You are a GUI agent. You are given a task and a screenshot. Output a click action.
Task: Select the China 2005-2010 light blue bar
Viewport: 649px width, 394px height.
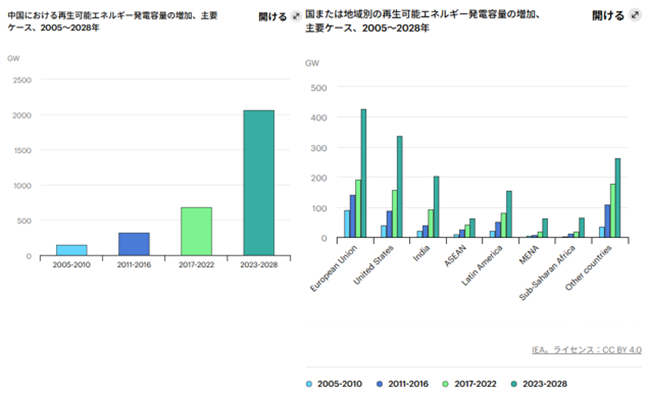[72, 250]
